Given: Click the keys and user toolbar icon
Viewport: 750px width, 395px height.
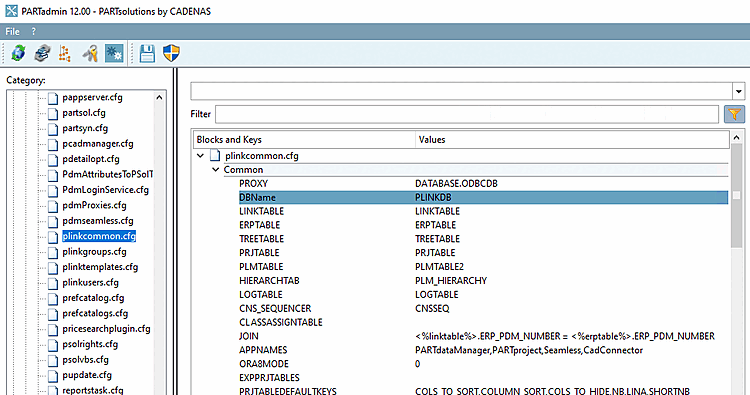Looking at the screenshot, I should click(90, 53).
